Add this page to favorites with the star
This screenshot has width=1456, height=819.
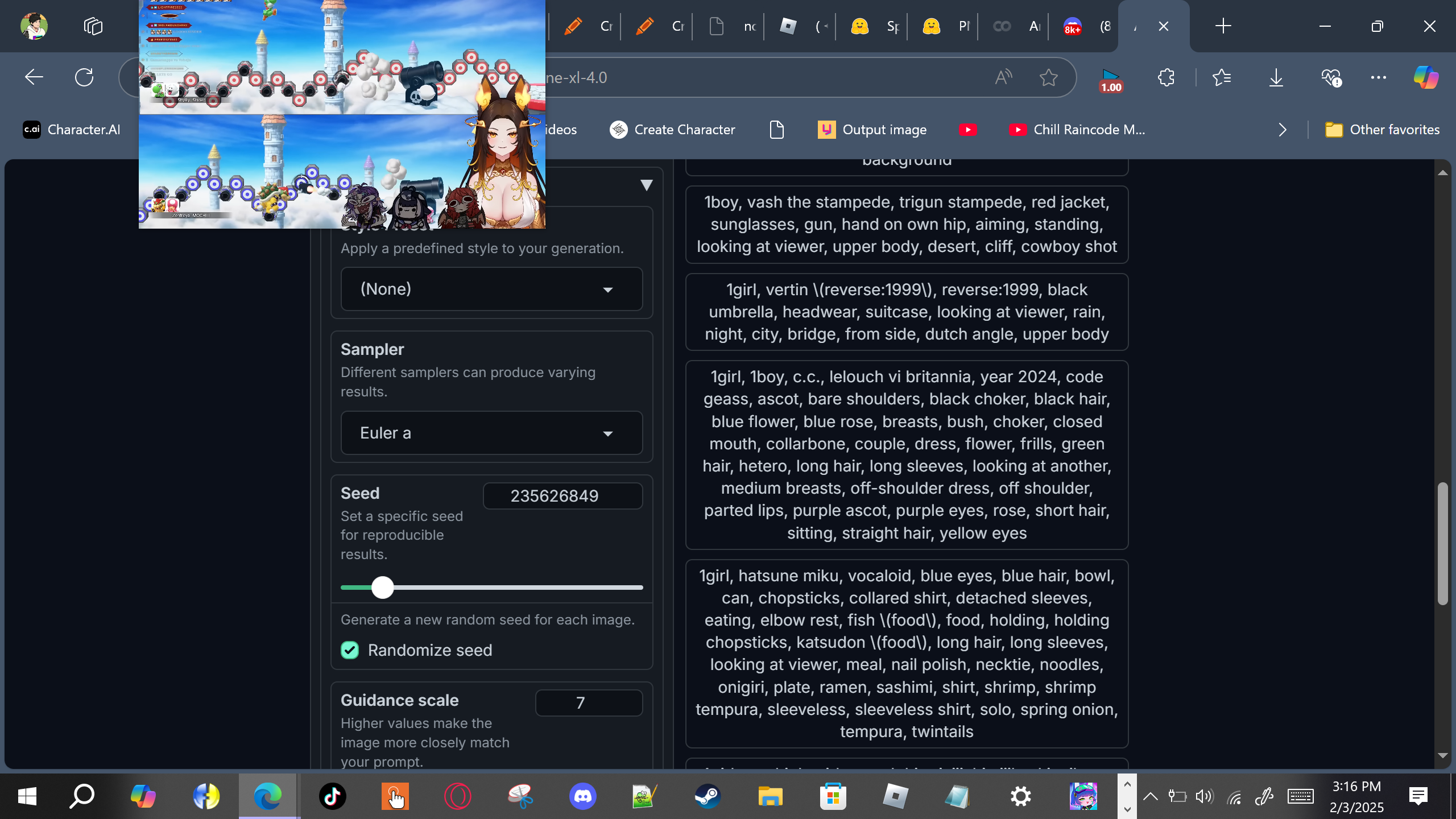pyautogui.click(x=1048, y=77)
